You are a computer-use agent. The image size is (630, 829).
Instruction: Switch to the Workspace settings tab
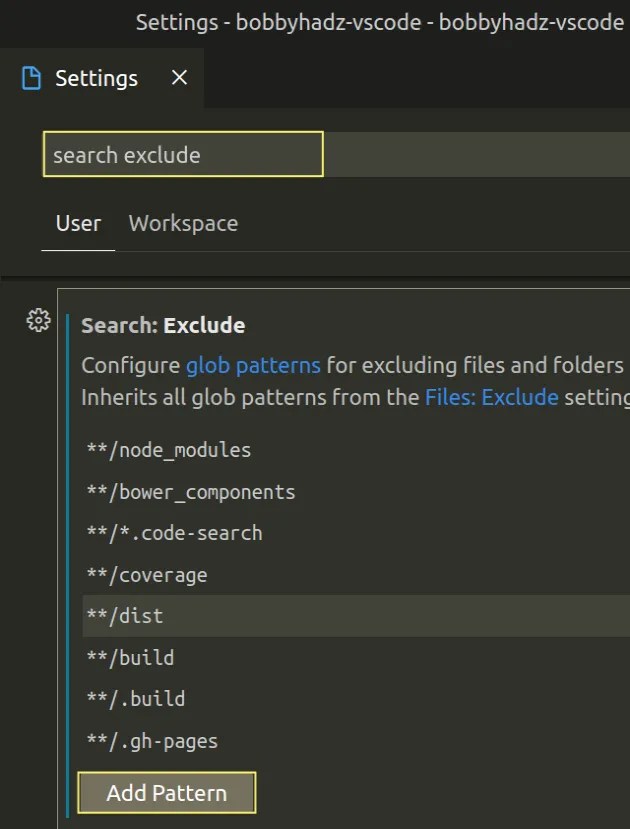[x=183, y=223]
